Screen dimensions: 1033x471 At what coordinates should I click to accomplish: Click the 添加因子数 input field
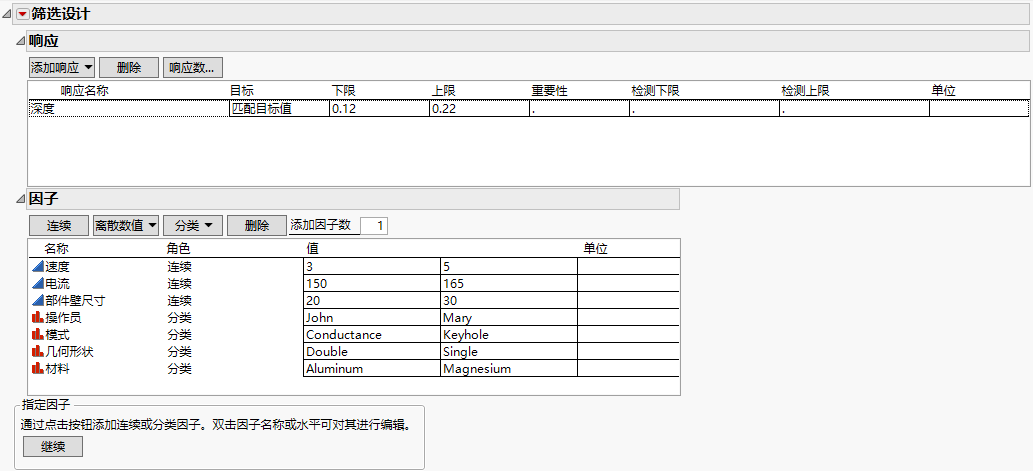[x=374, y=226]
